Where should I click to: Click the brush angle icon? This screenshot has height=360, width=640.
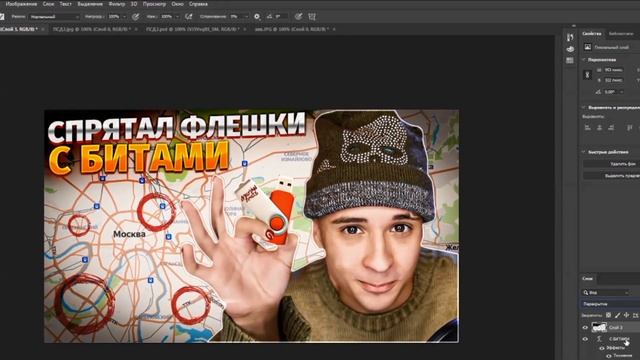point(269,17)
